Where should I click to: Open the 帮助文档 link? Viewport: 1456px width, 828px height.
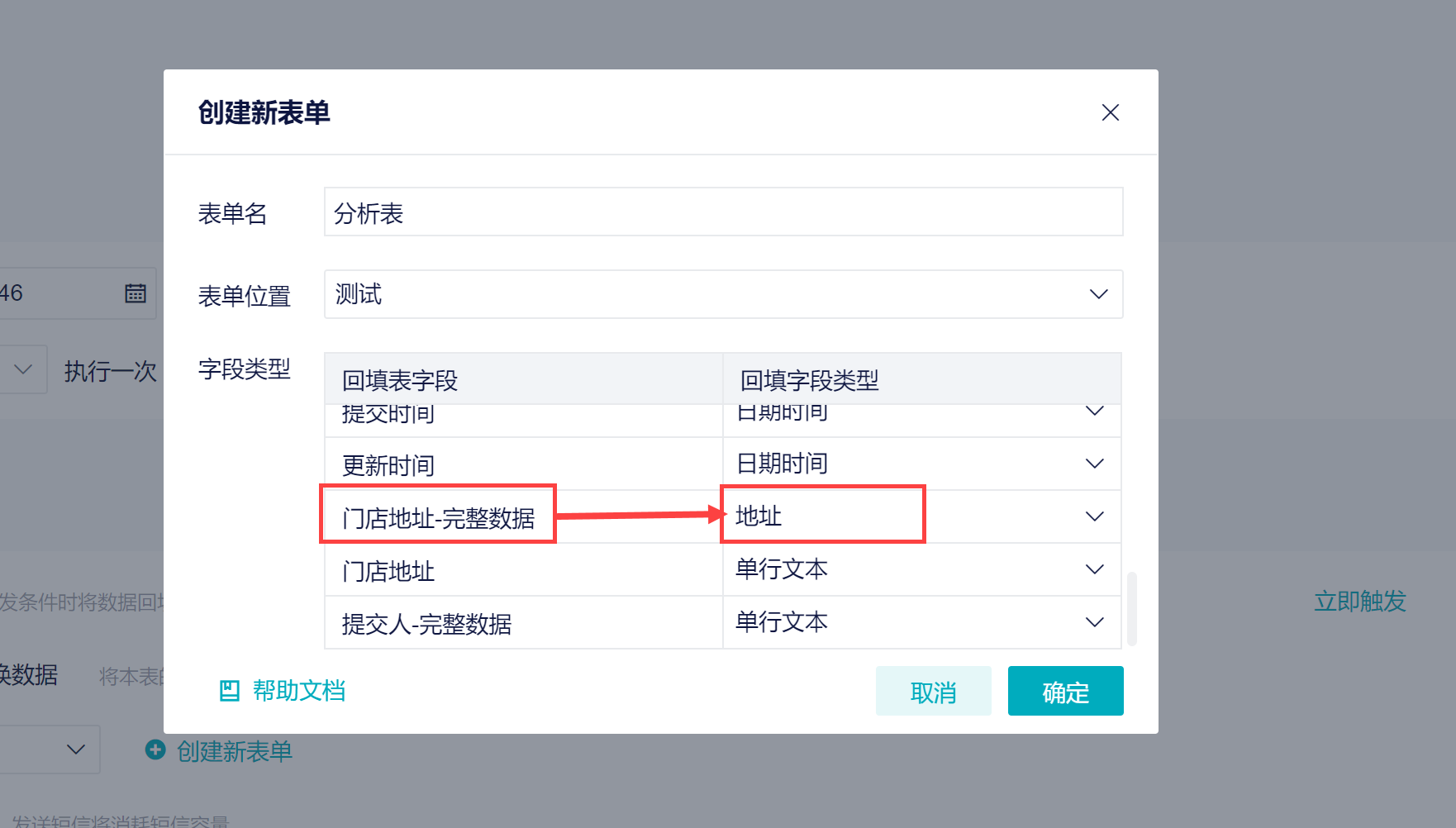[x=298, y=691]
